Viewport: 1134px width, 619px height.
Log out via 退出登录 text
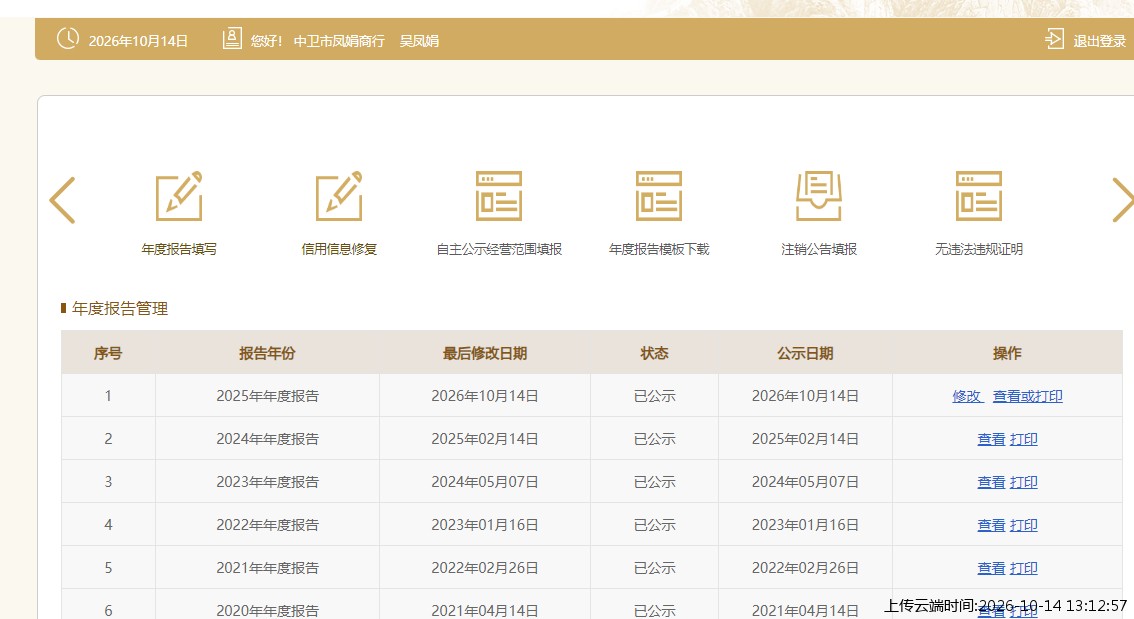1099,41
